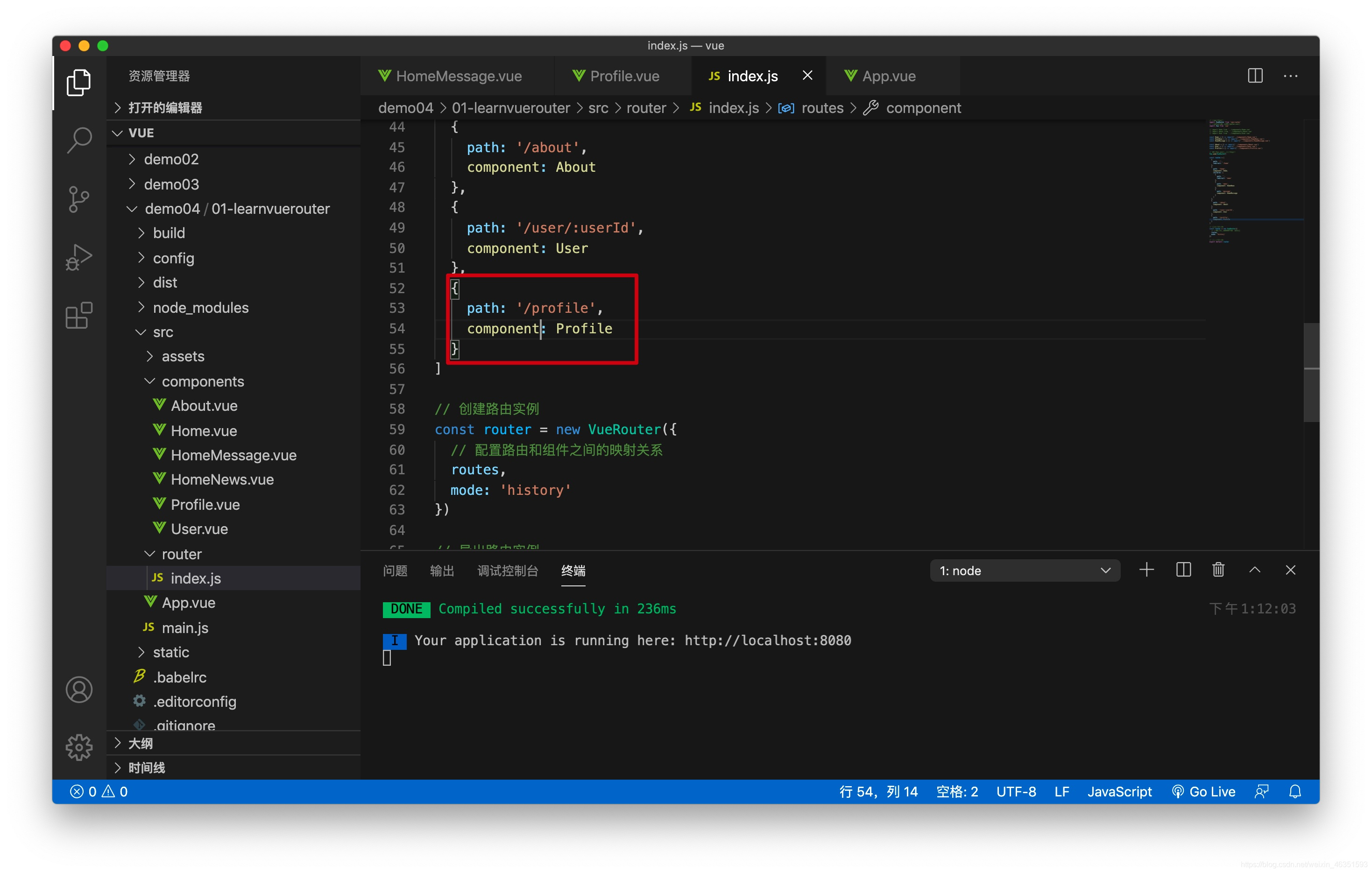Click routes in the breadcrumb path

[x=822, y=108]
